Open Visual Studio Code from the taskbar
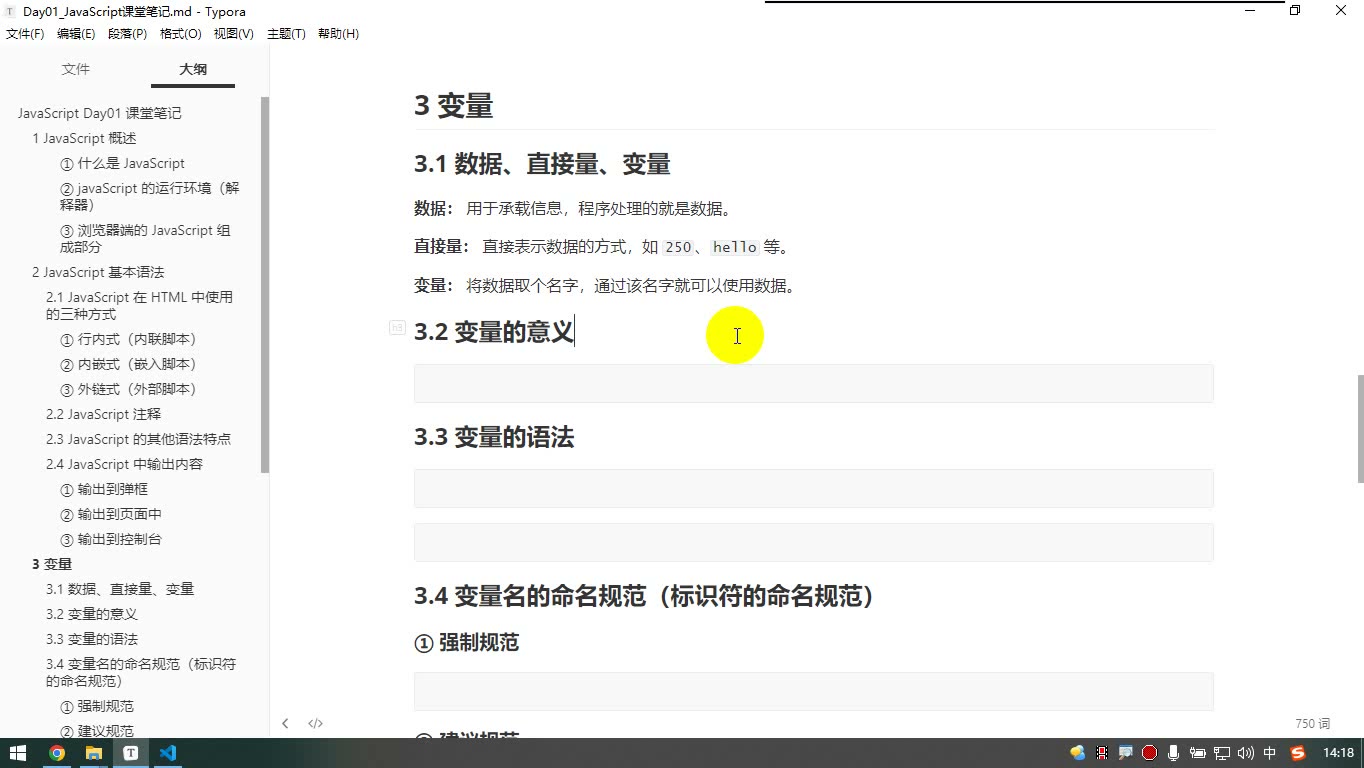The image size is (1364, 768). pyautogui.click(x=167, y=753)
